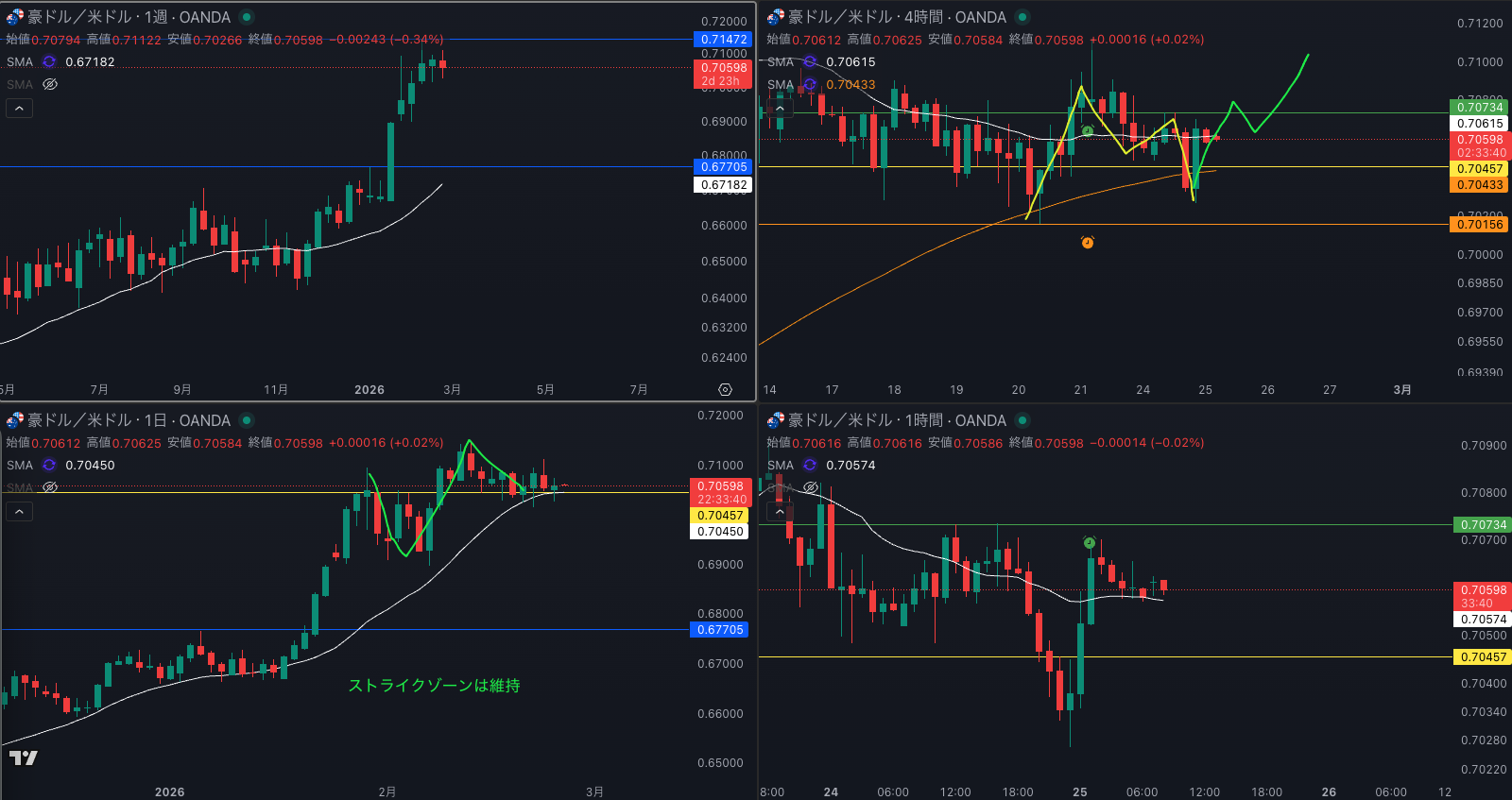The image size is (1512, 800).
Task: Click the green ストライクゾーンは維持 text annotation
Action: pos(434,685)
